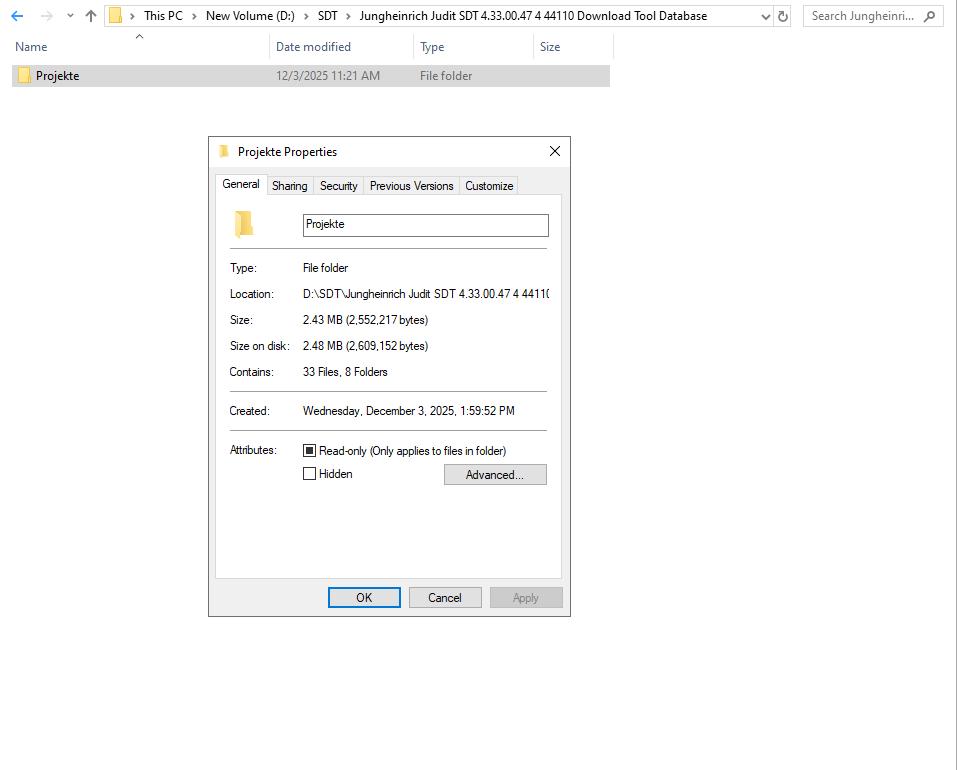The height and width of the screenshot is (770, 957).
Task: Click the Created date value
Action: pyautogui.click(x=408, y=411)
